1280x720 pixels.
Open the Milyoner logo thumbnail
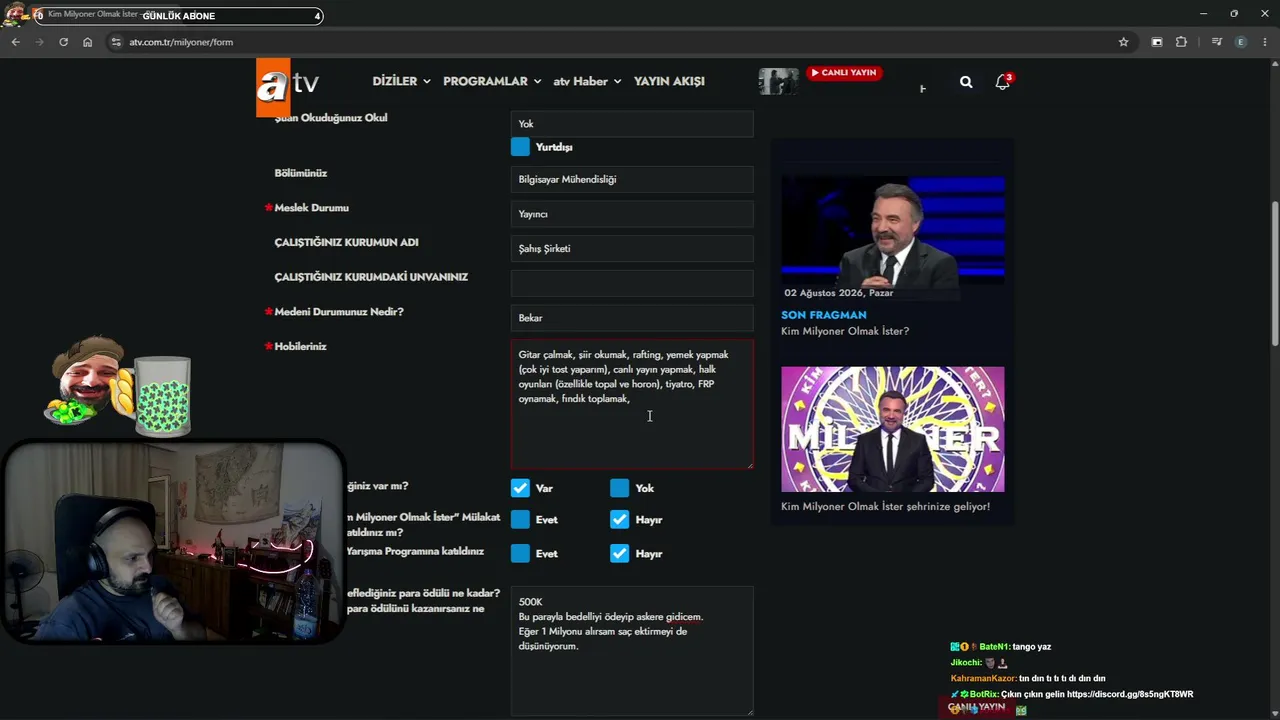point(893,429)
